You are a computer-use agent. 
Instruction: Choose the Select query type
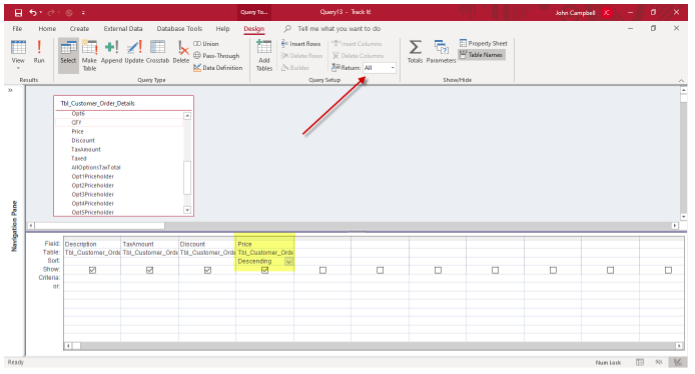[x=68, y=55]
